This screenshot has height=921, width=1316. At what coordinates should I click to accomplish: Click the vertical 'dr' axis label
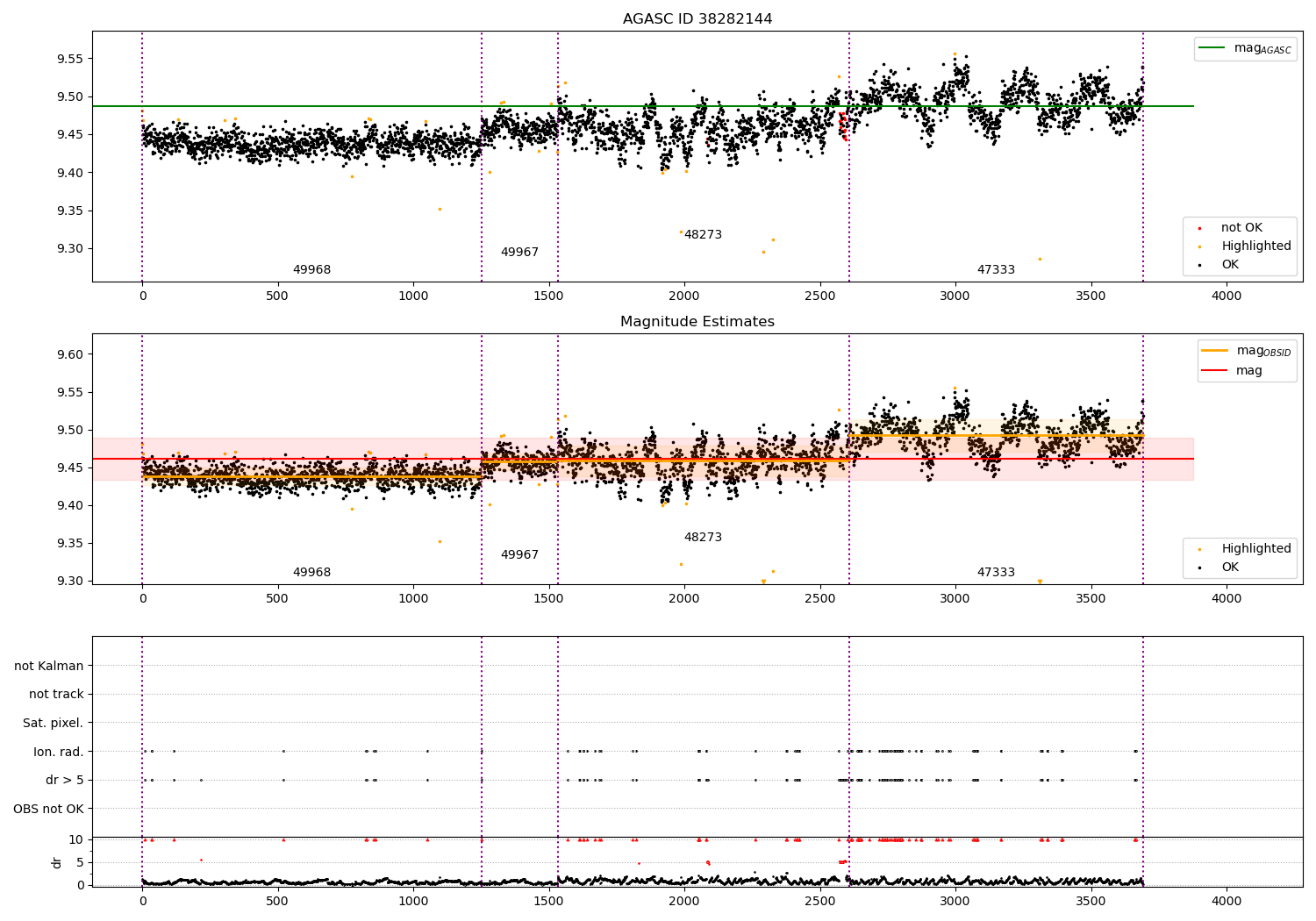57,862
